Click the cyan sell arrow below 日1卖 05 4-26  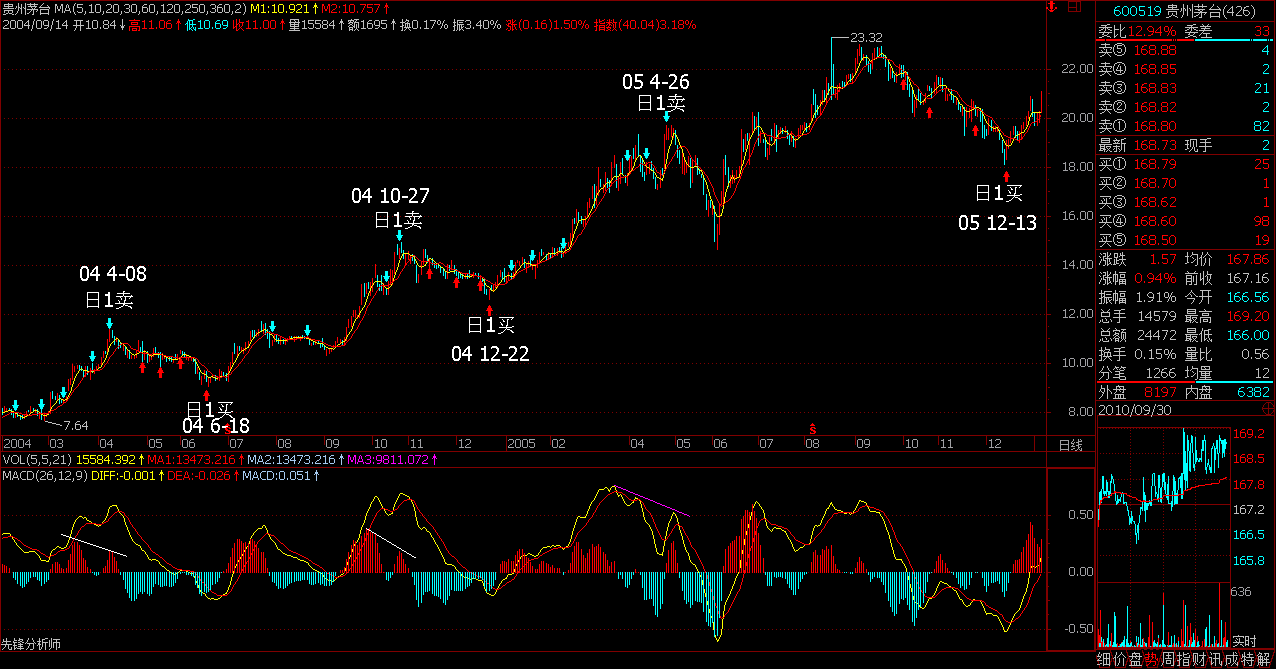[667, 117]
